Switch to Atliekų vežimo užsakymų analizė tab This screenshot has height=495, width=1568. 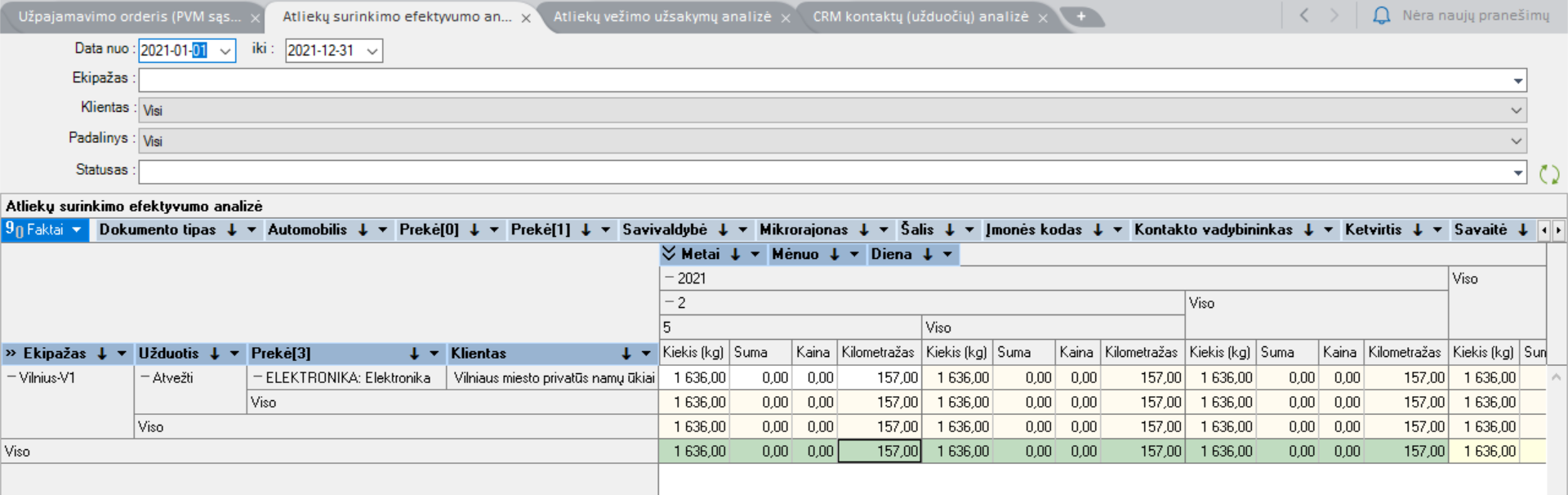pos(661,17)
